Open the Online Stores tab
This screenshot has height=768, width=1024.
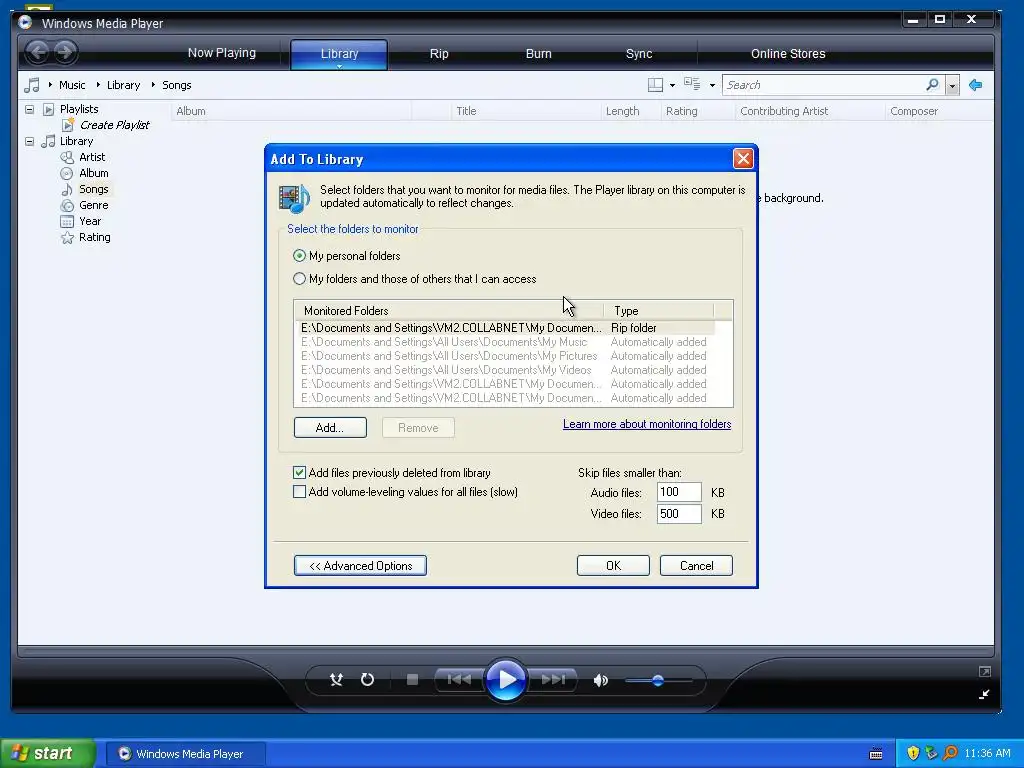[788, 54]
